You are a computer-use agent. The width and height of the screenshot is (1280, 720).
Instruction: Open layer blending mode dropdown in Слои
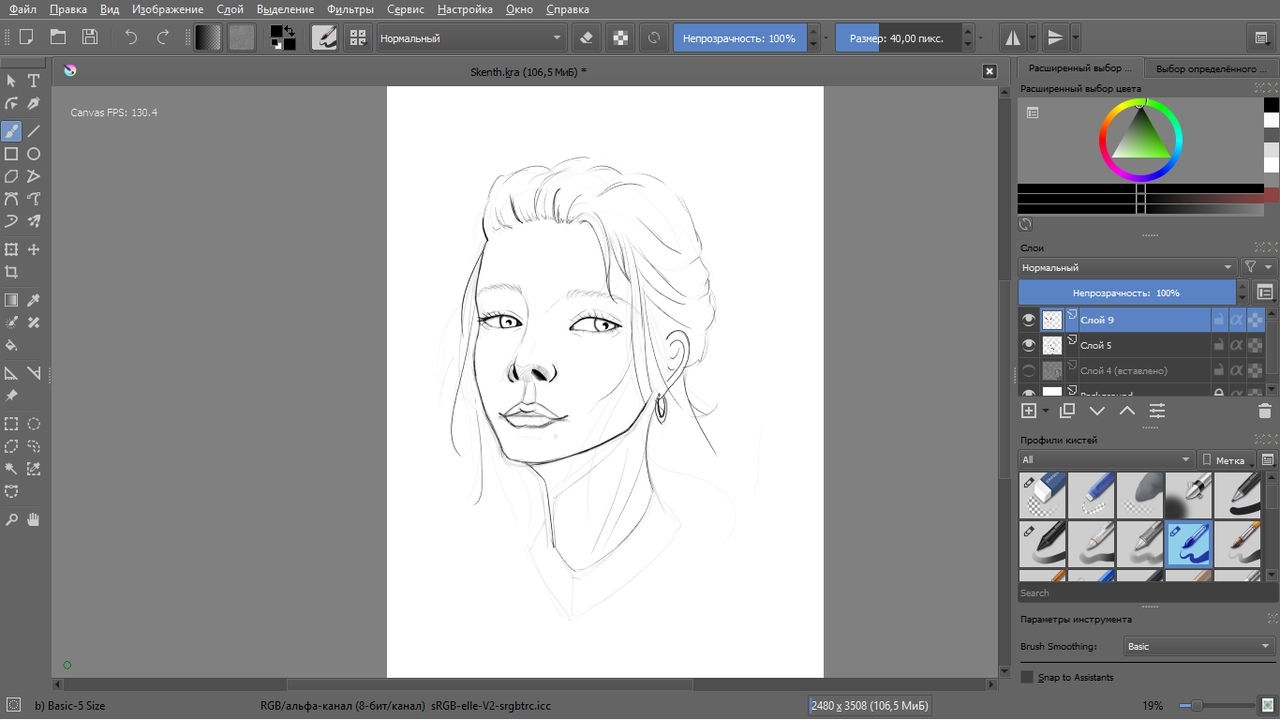click(x=1127, y=267)
